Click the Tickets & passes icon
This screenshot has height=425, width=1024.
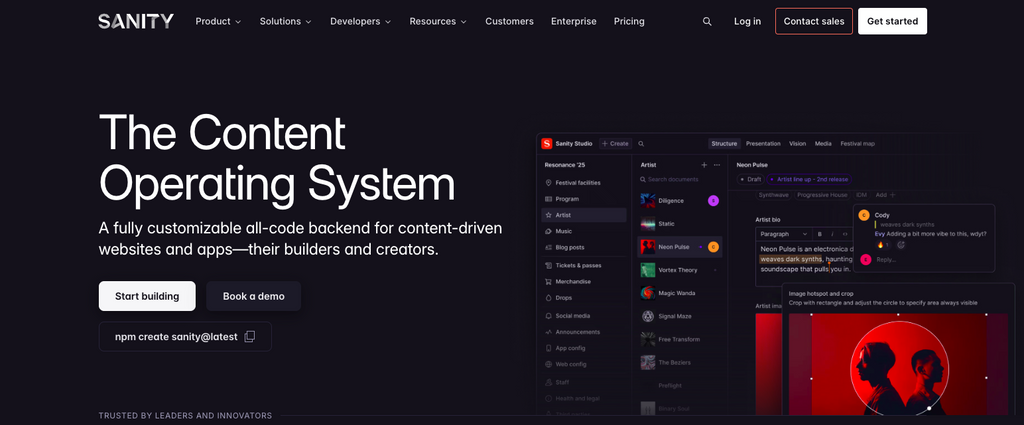(x=549, y=266)
